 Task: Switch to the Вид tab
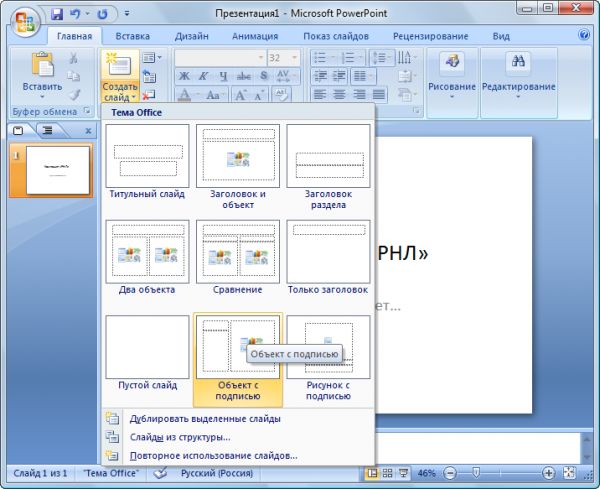tap(501, 36)
